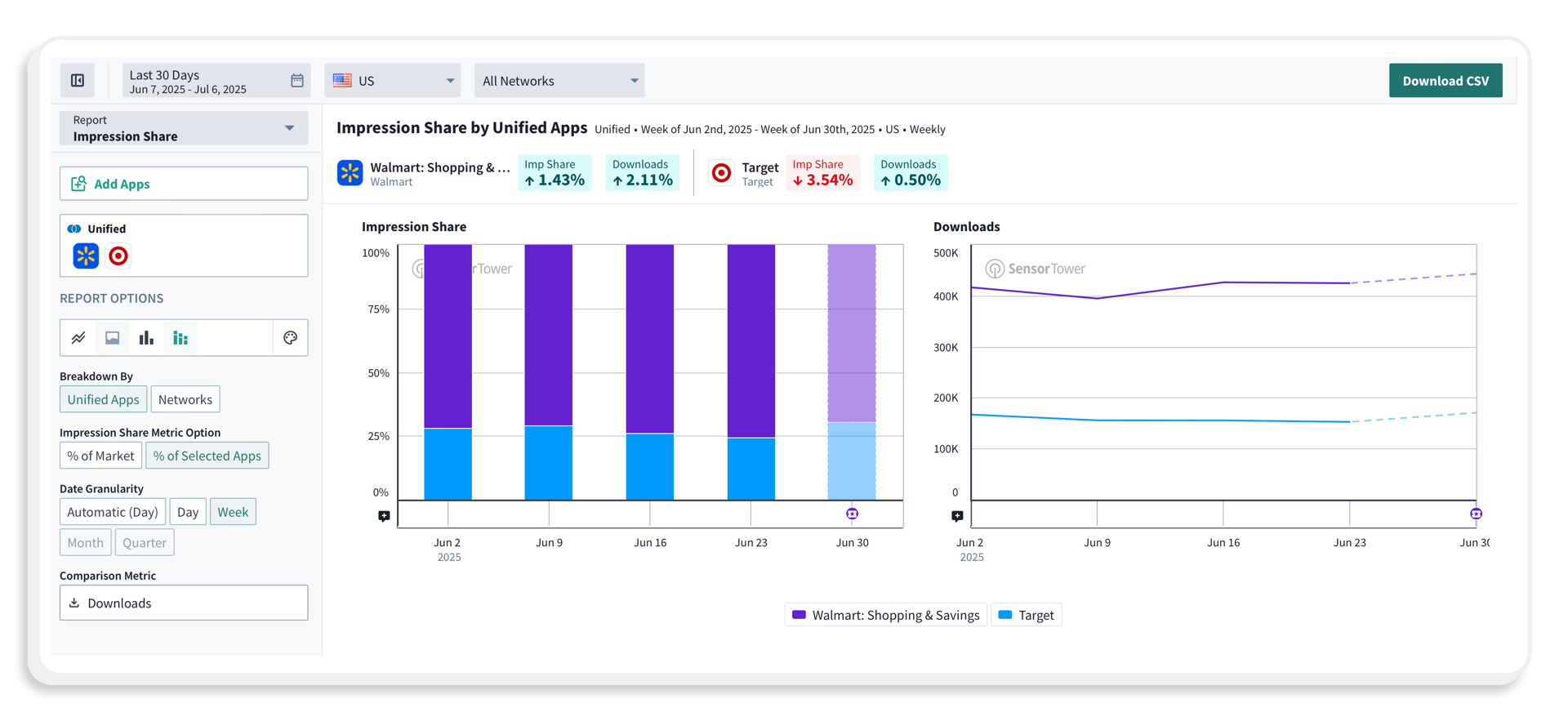Open the Last 30 Days date range
This screenshot has width=1568, height=712.
pos(216,80)
